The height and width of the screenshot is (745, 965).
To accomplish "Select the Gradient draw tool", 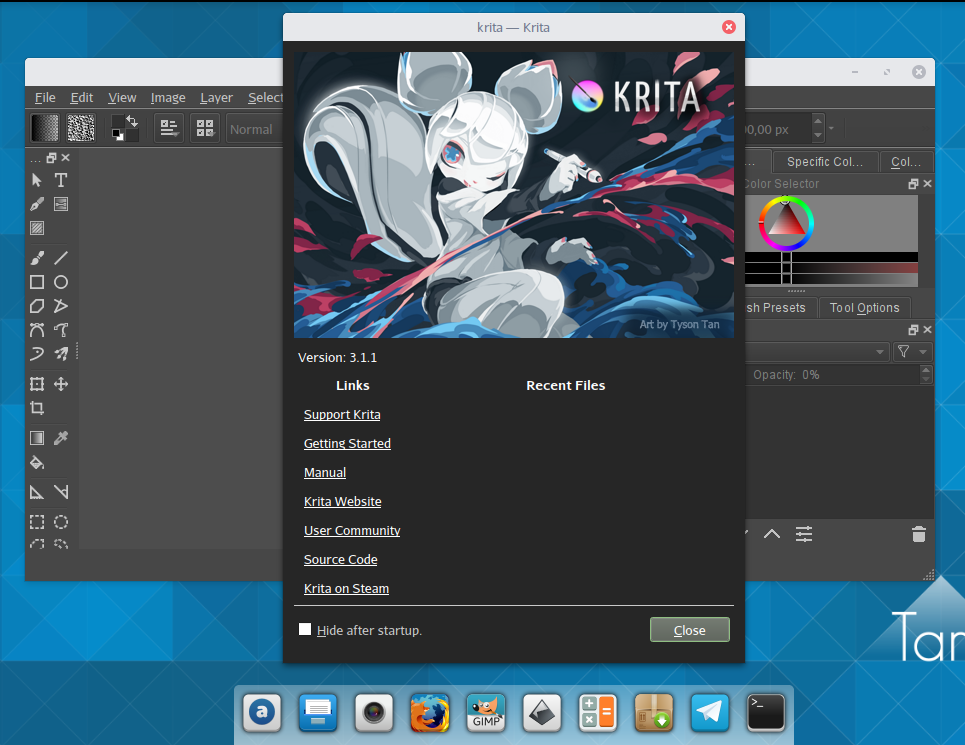I will pos(37,438).
